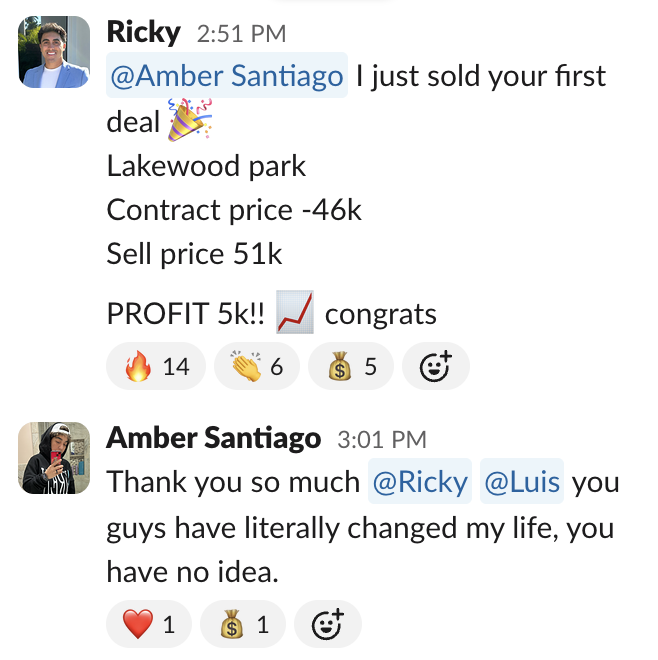Image resolution: width=658 pixels, height=660 pixels.
Task: Toggle the clapping hands reaction
Action: click(x=257, y=366)
